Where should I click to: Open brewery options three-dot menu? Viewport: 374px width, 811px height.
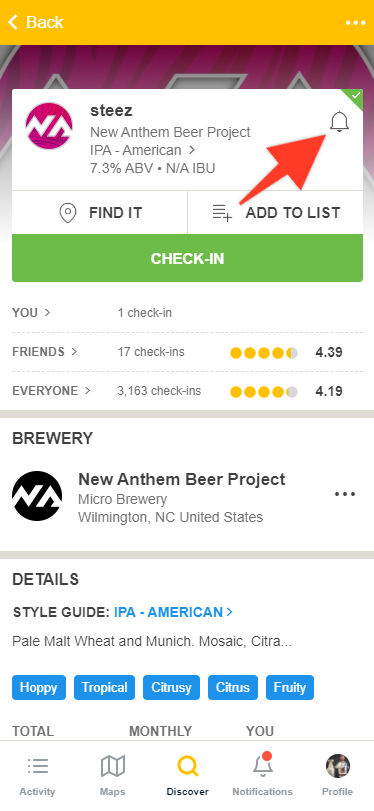point(345,494)
